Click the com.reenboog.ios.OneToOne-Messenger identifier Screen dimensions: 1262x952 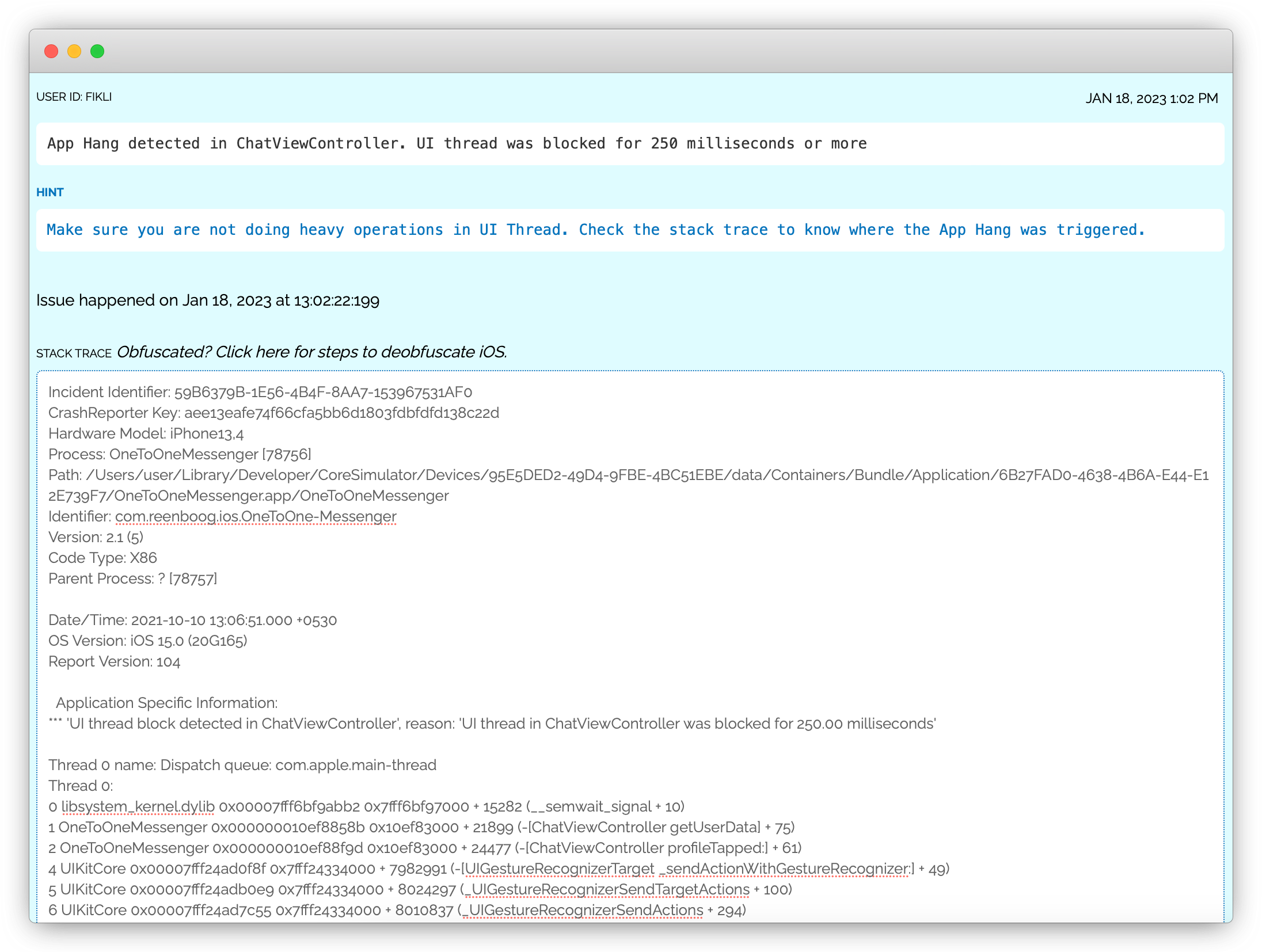(x=256, y=516)
